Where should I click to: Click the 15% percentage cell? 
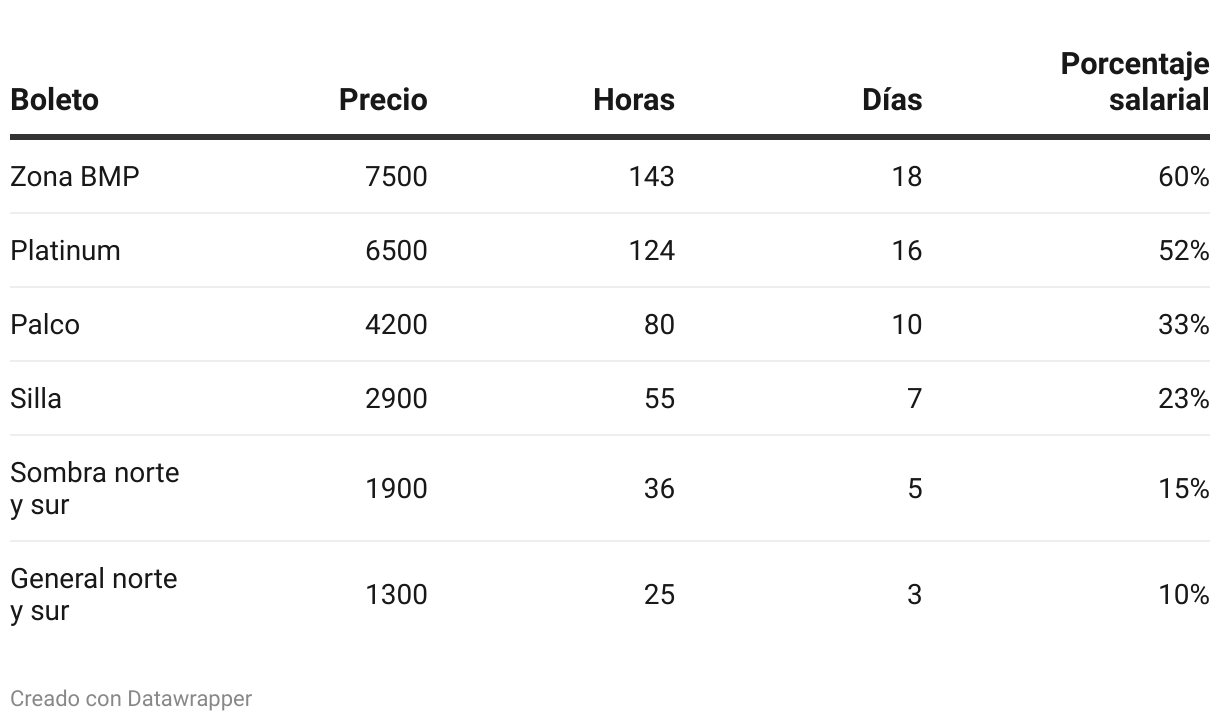[1183, 488]
